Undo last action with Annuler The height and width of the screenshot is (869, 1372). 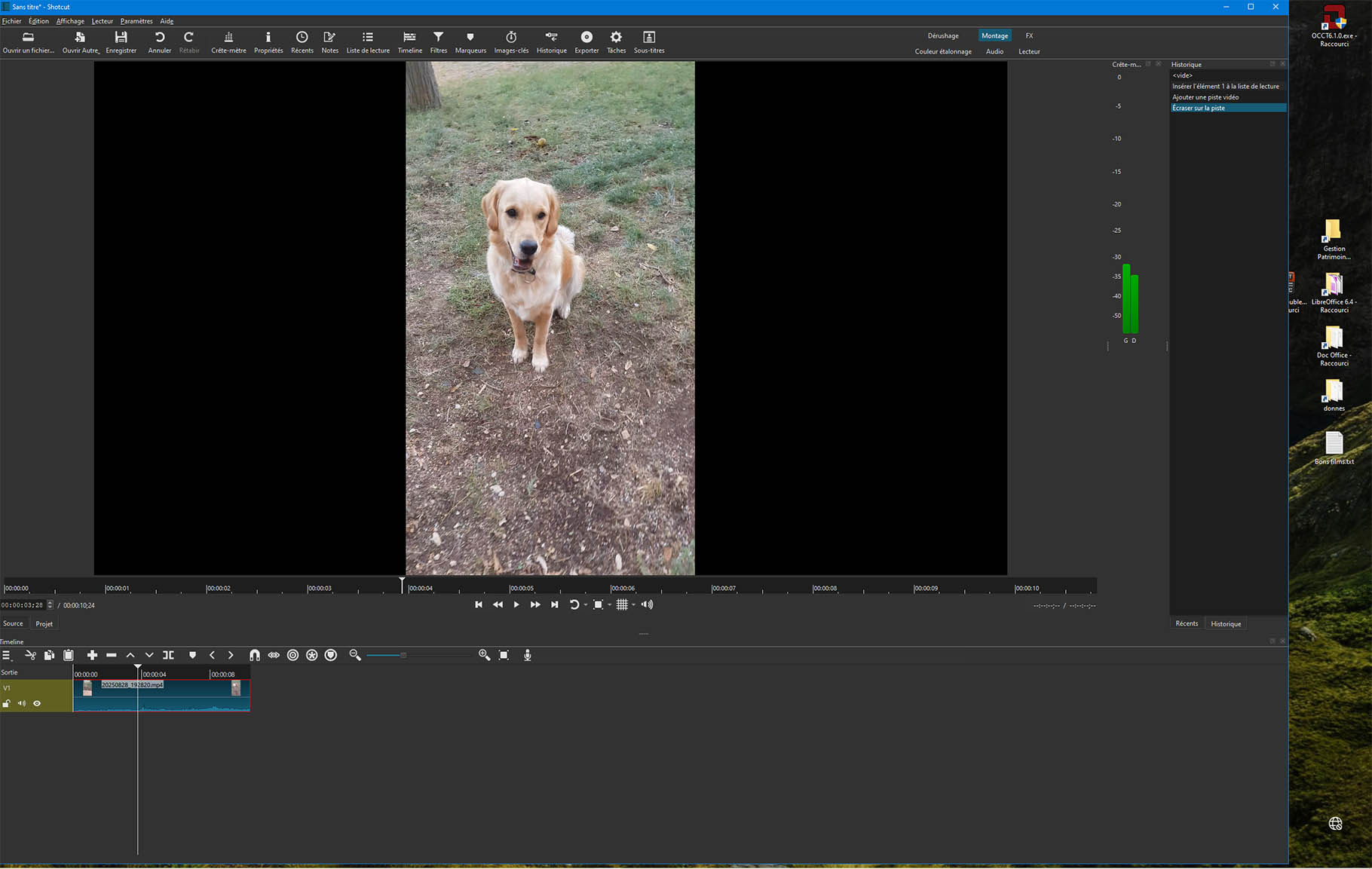(x=159, y=42)
